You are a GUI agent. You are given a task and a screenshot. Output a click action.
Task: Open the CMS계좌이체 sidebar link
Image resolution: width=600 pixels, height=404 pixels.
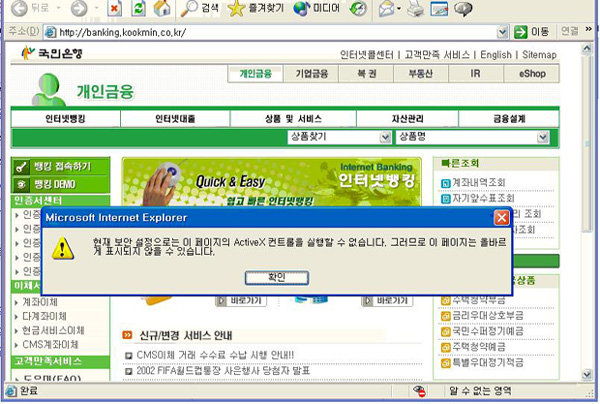[x=50, y=344]
